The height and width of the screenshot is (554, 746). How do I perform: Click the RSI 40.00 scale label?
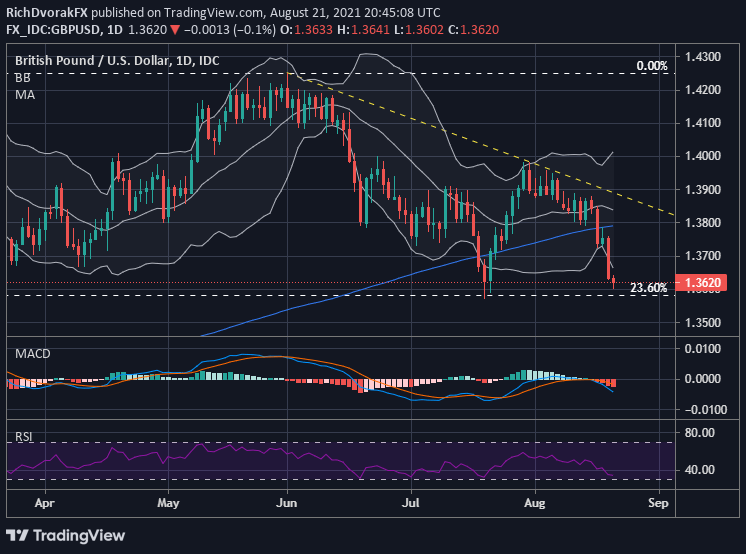699,470
